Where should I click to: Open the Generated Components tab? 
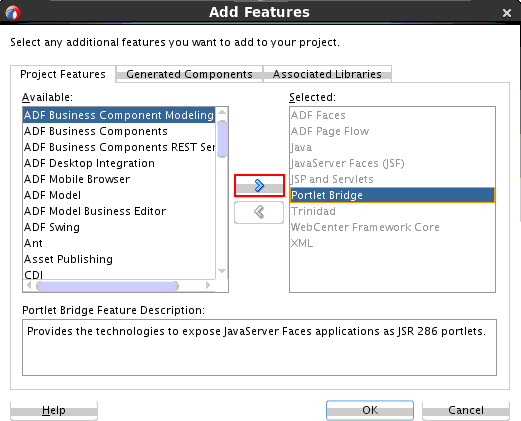(x=189, y=74)
